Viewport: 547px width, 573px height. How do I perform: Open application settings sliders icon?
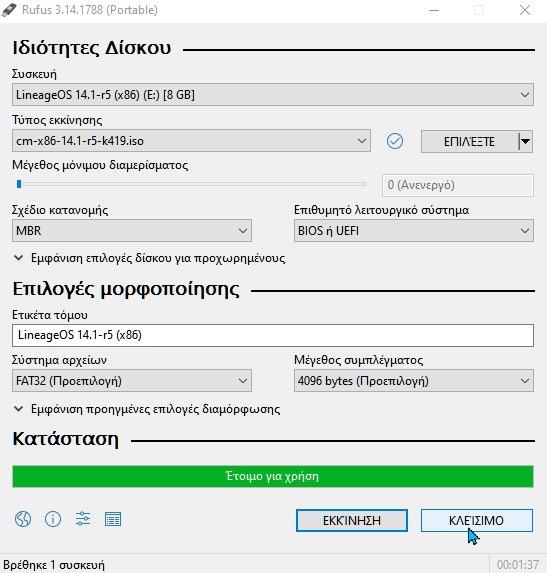(x=83, y=519)
